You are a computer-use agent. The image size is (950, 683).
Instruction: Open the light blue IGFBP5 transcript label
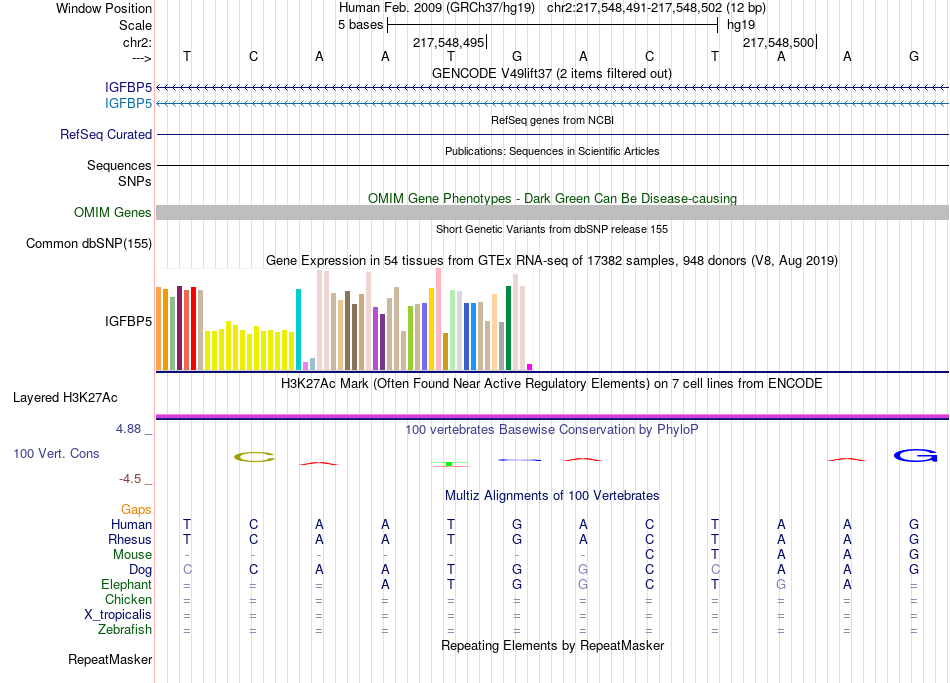128,104
